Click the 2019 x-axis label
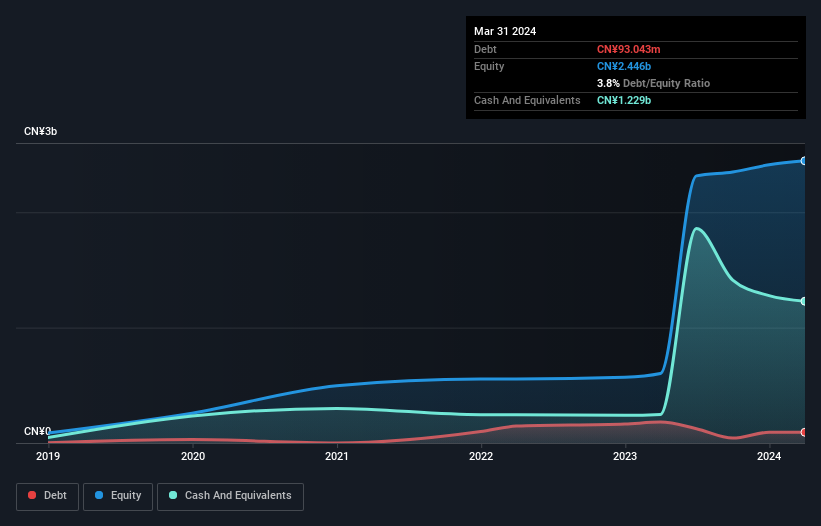821x526 pixels. 48,456
